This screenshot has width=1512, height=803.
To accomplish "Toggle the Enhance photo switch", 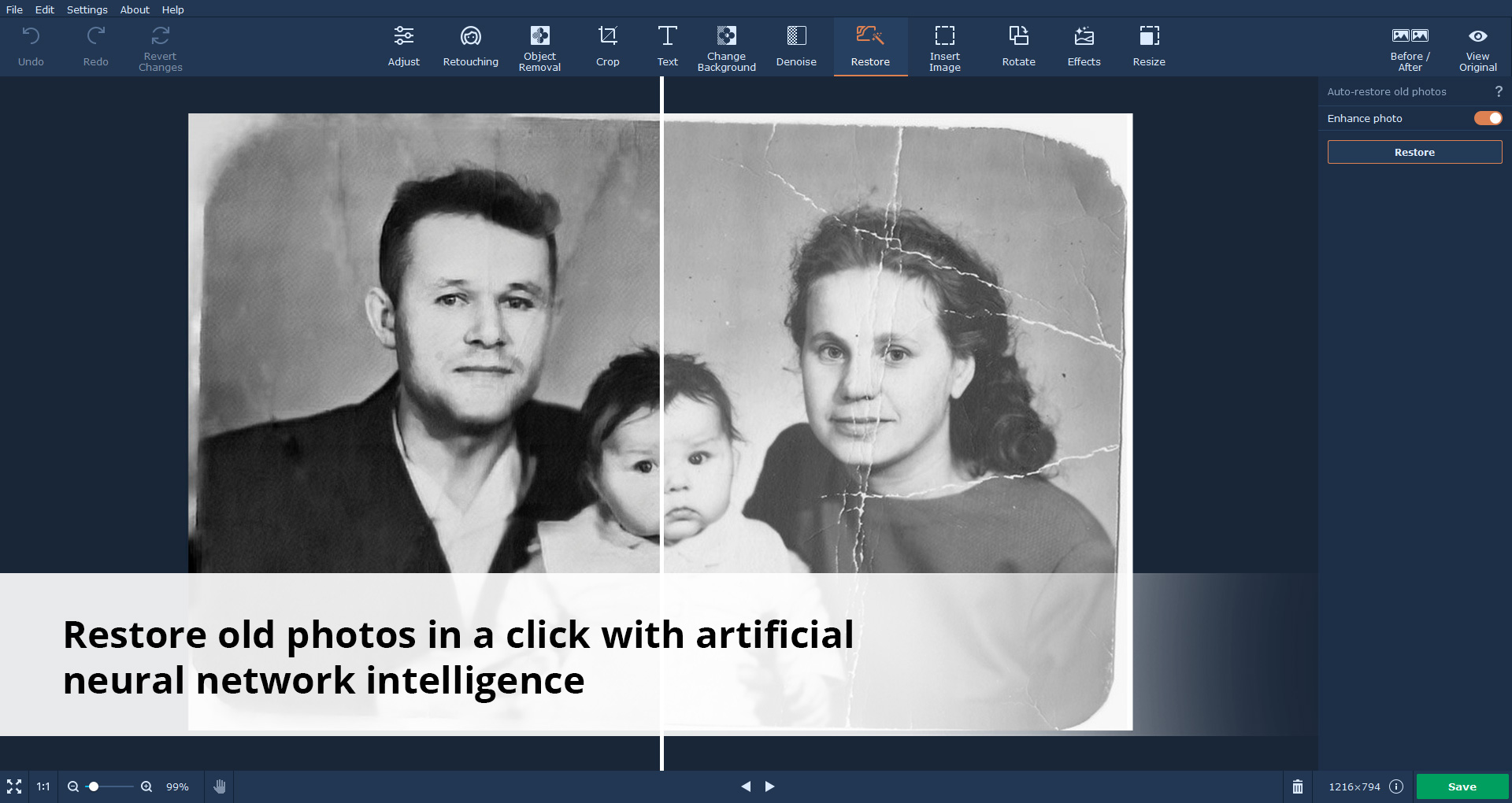I will tap(1488, 118).
